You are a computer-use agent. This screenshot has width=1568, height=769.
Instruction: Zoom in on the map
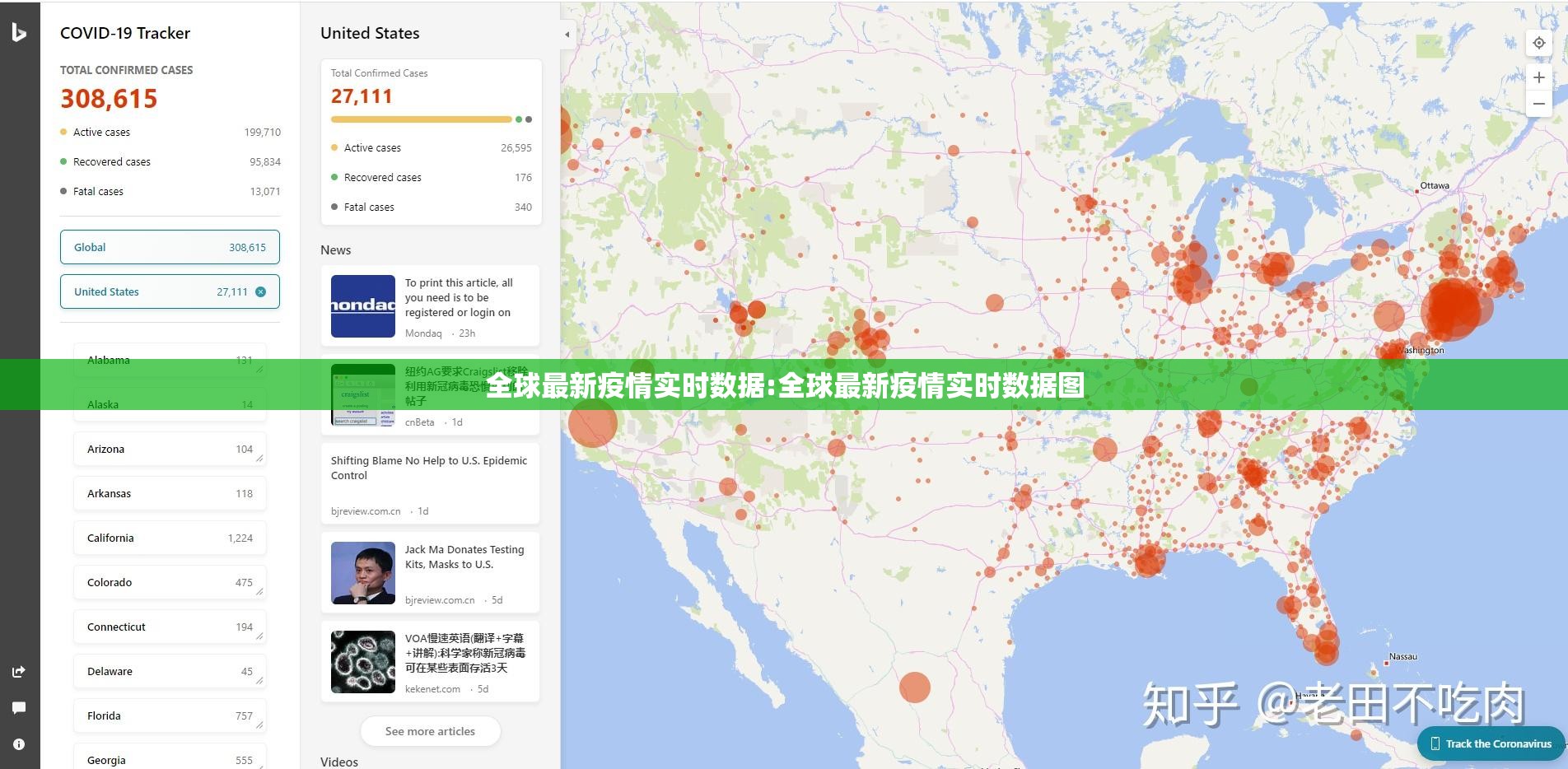point(1538,77)
